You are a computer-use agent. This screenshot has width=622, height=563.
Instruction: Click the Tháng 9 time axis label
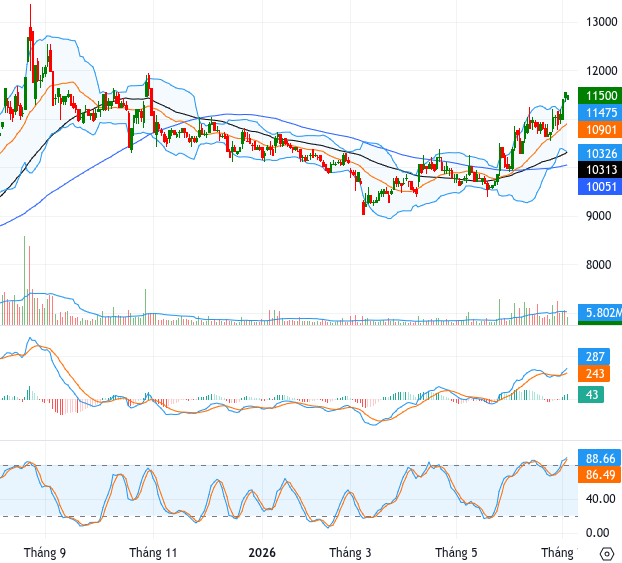45,553
